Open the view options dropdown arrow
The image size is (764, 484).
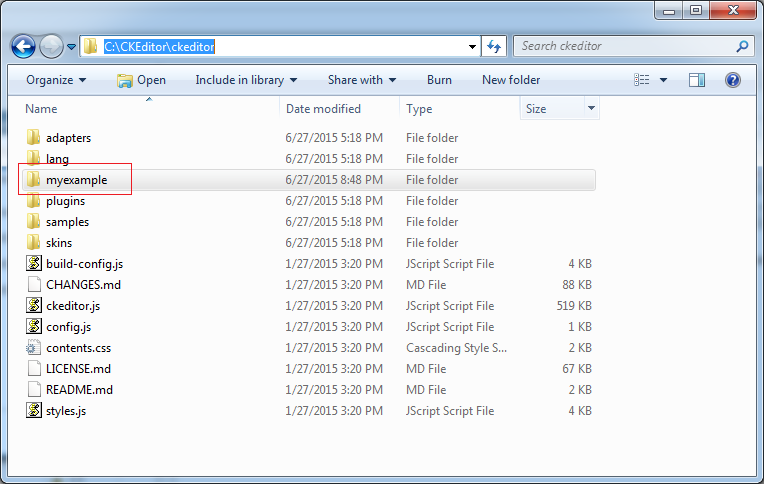tap(663, 80)
